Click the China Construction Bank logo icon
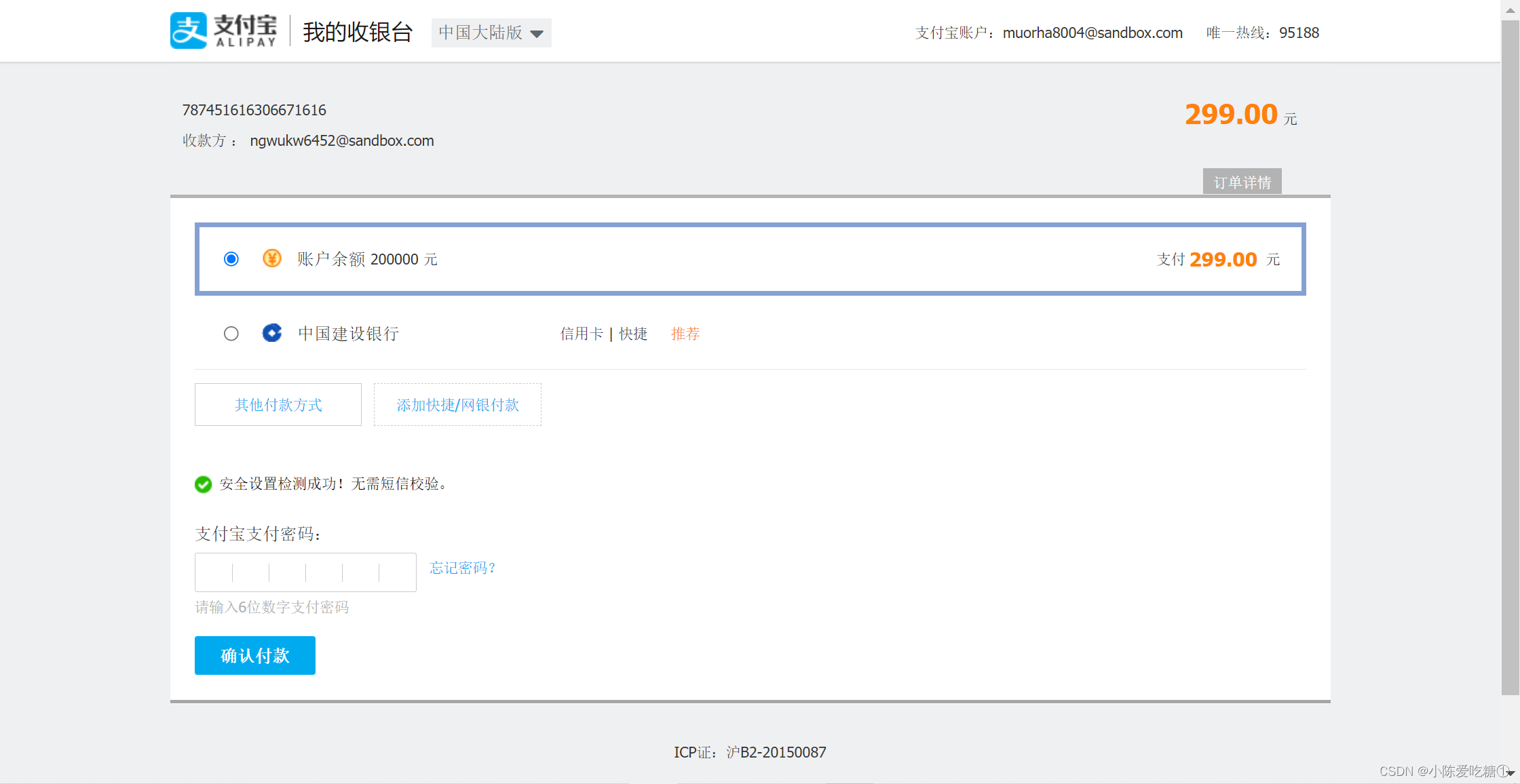 [272, 333]
